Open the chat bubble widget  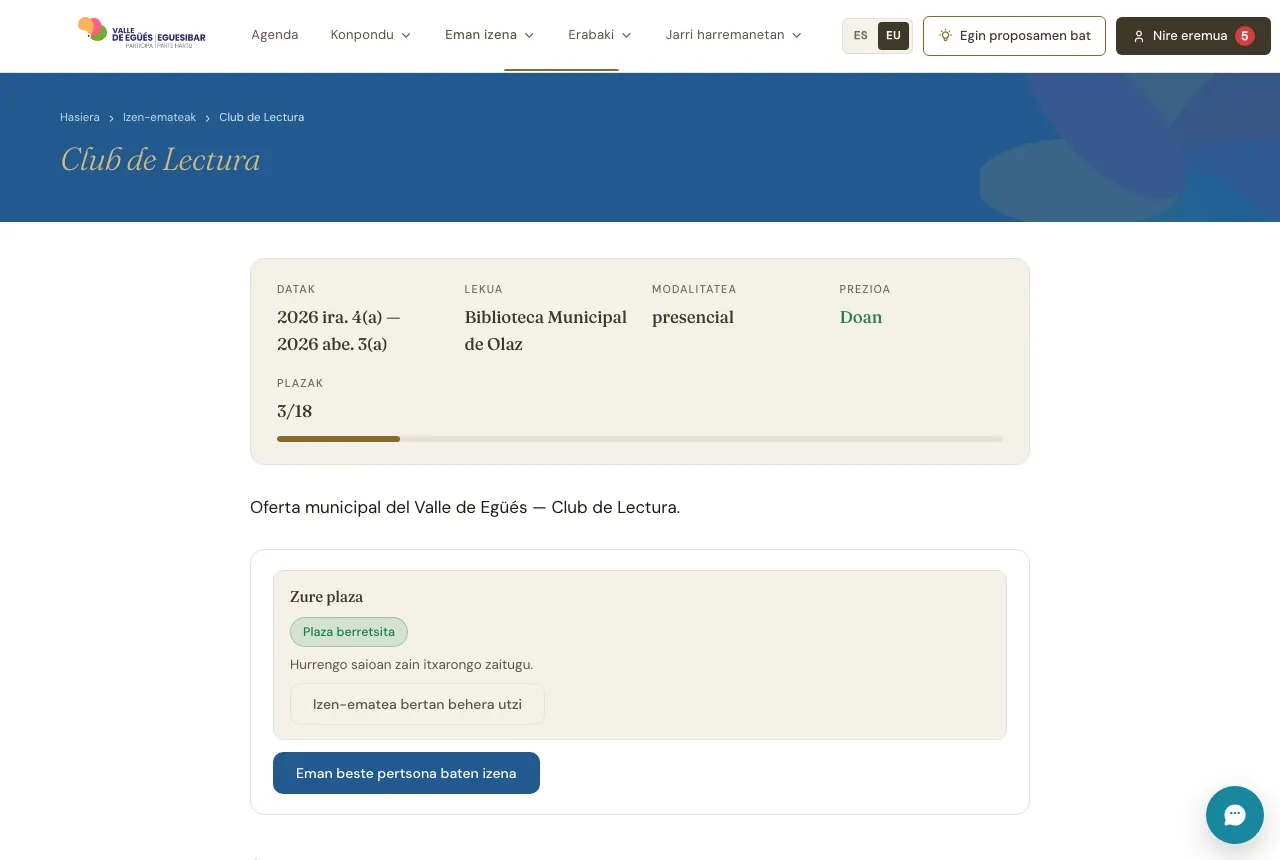pyautogui.click(x=1235, y=815)
